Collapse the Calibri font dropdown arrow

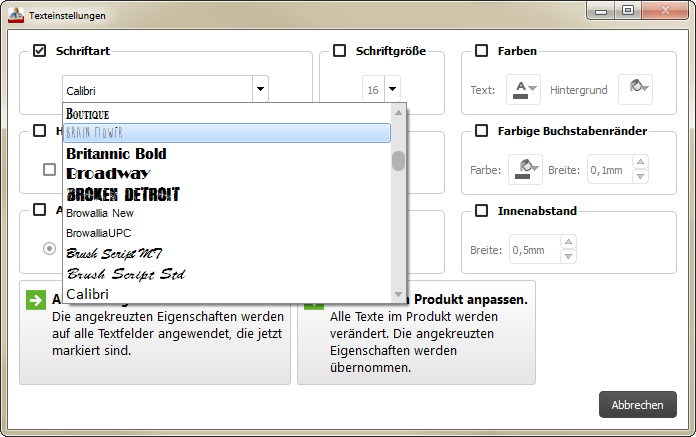[261, 89]
